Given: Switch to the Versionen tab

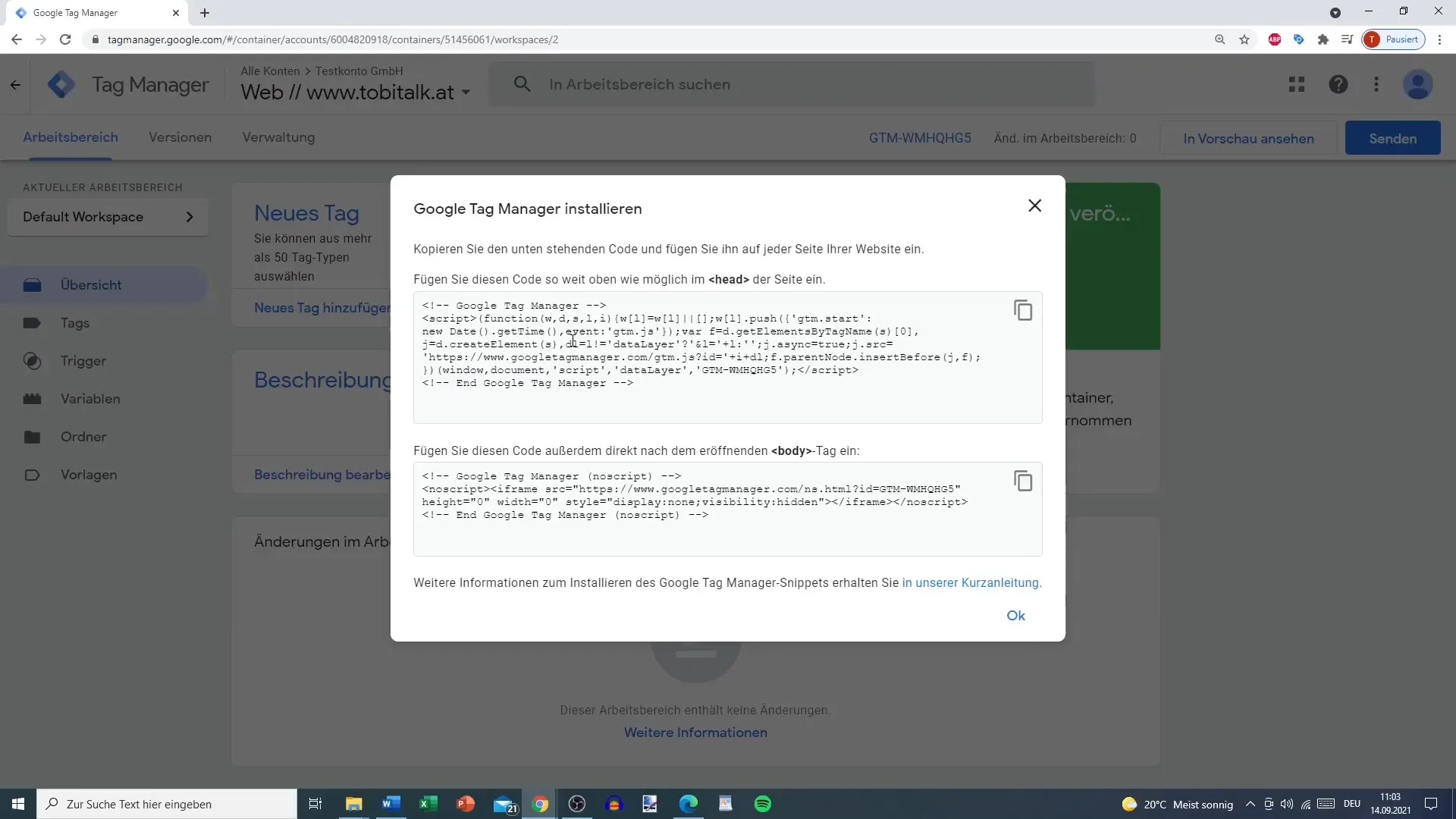Looking at the screenshot, I should pyautogui.click(x=180, y=137).
